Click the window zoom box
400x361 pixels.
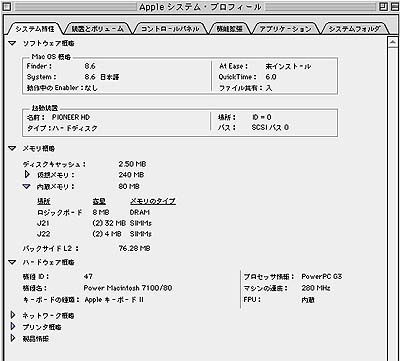[x=384, y=7]
